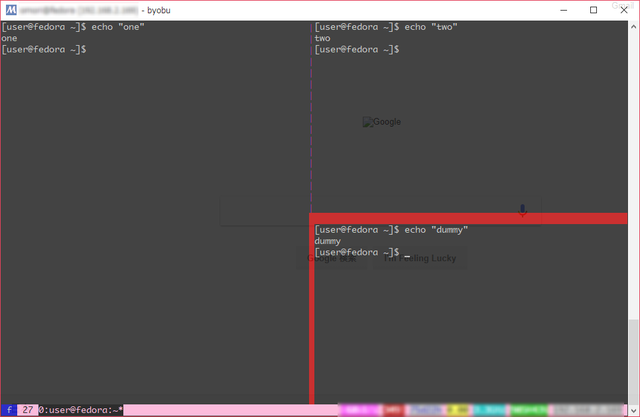This screenshot has height=417, width=640.
Task: Maximize the byobu terminal window
Action: [593, 10]
